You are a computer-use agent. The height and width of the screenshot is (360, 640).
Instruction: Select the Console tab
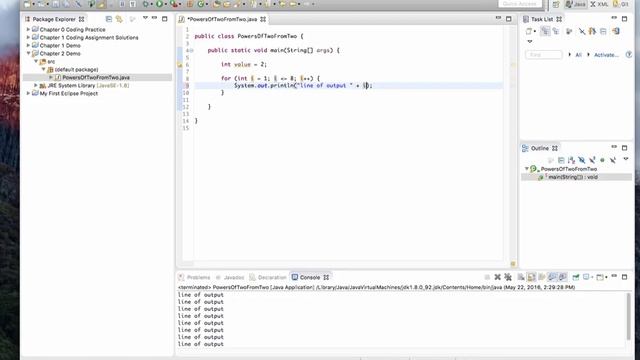click(310, 277)
